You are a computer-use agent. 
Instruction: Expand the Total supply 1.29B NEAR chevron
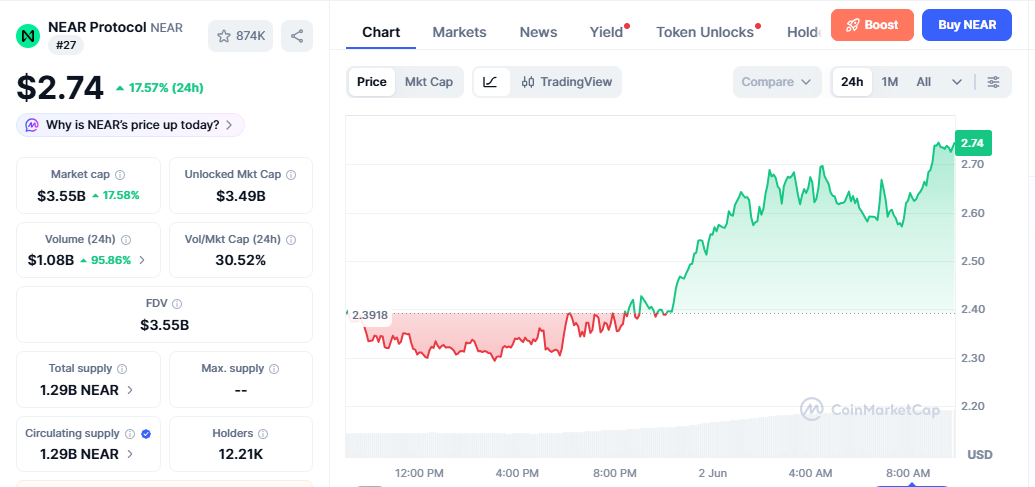tap(130, 390)
